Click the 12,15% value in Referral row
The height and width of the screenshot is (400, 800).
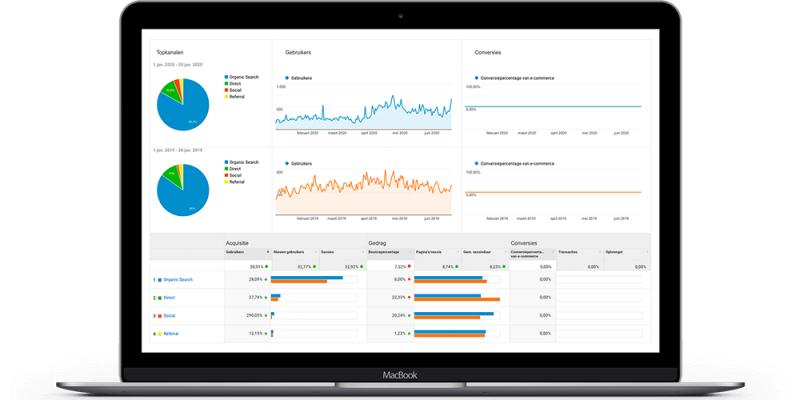256,334
